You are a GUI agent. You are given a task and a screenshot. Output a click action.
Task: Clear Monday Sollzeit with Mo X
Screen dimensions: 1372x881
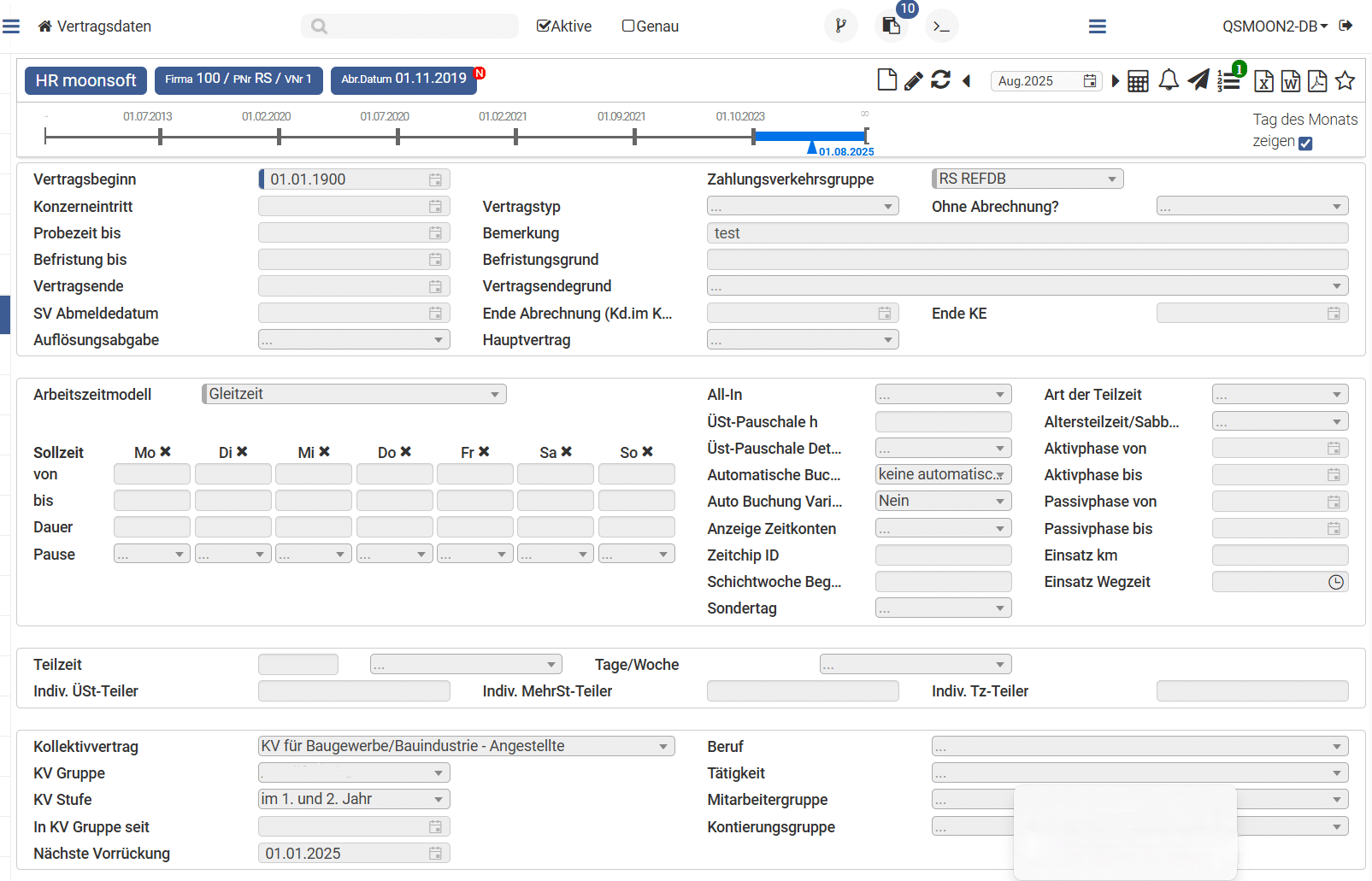(165, 452)
